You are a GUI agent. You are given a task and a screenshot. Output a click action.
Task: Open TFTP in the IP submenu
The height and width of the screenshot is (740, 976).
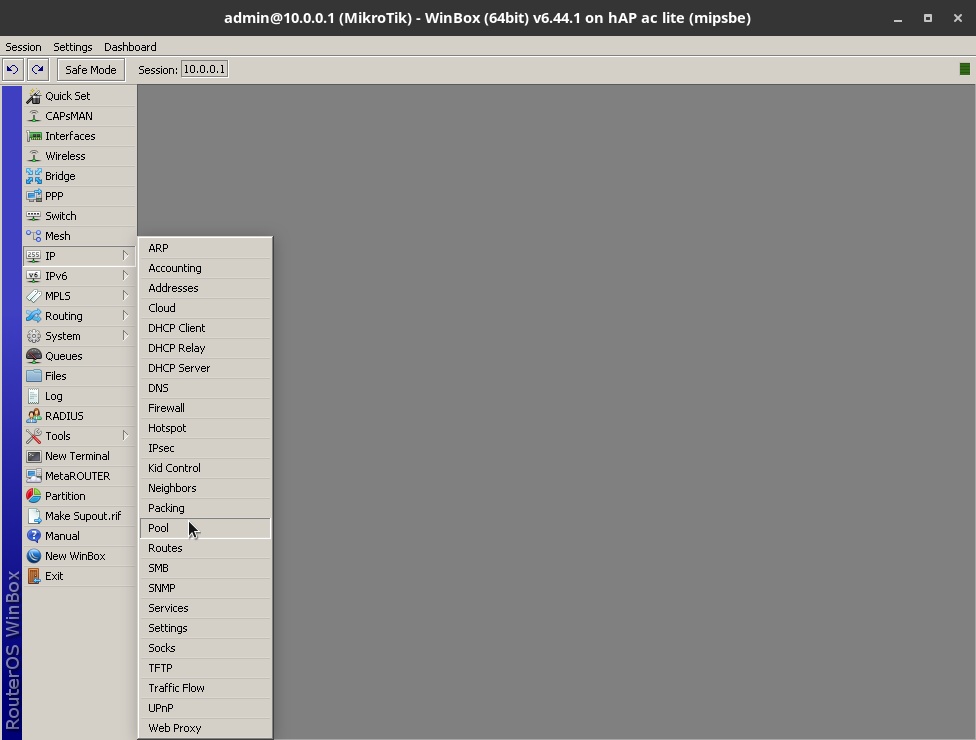pyautogui.click(x=205, y=668)
